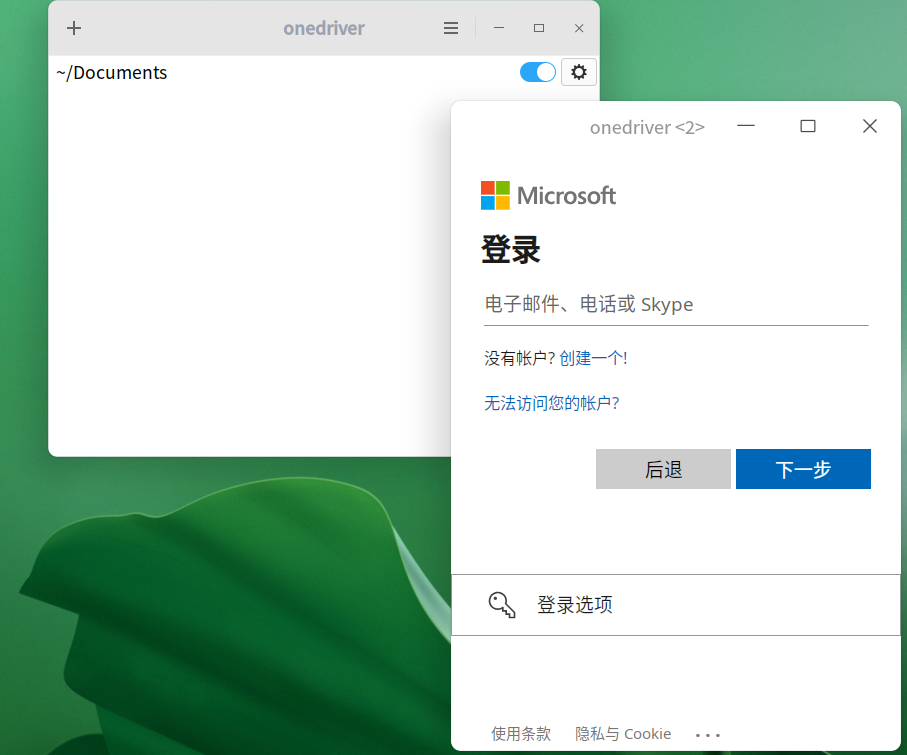Click the key icon beside 登录选项

pos(502,605)
